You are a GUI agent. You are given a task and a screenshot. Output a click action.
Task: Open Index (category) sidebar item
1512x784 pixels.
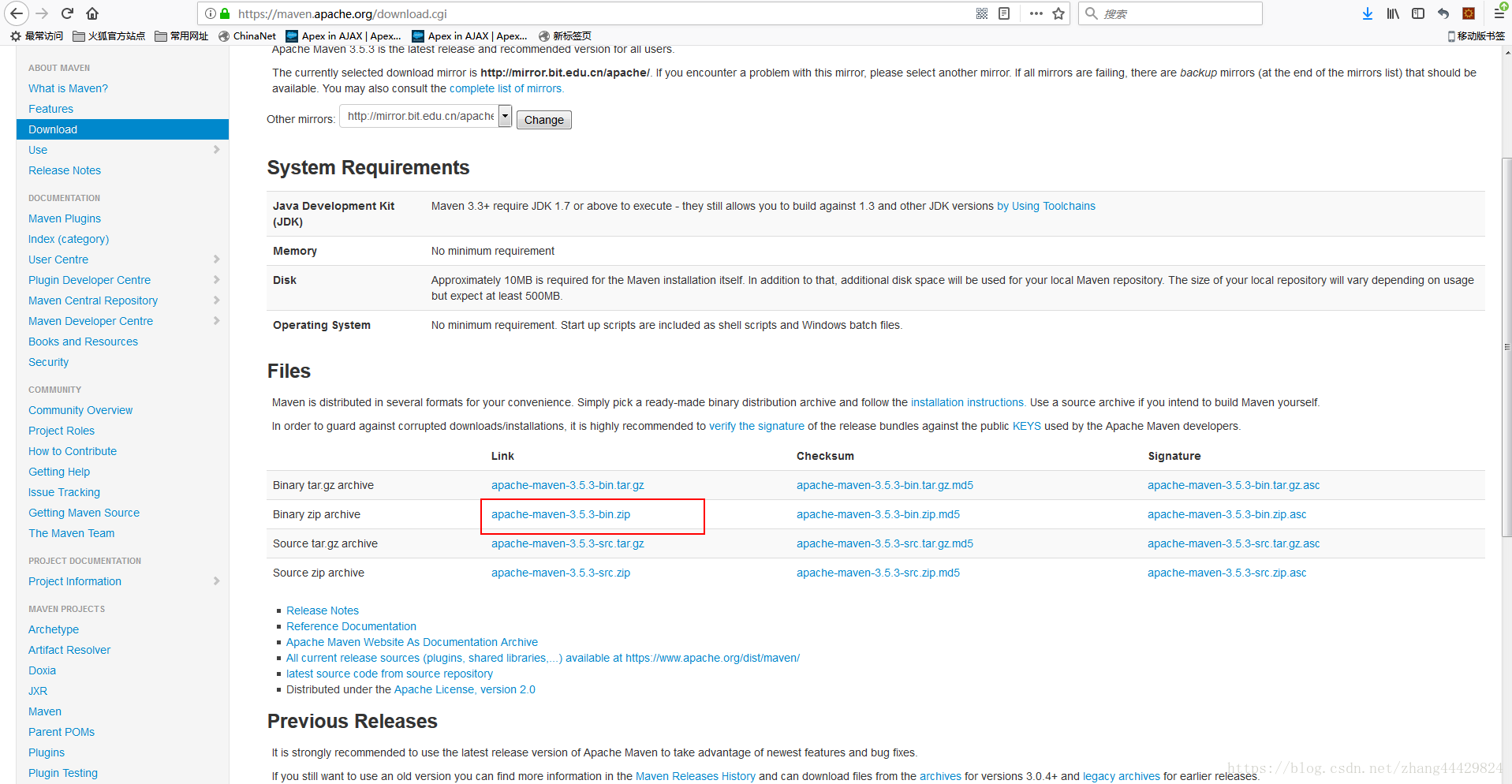click(69, 239)
